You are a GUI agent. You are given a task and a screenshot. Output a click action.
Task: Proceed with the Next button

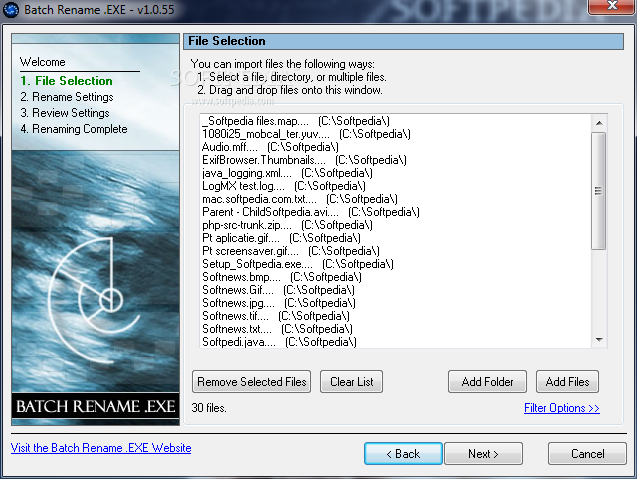[483, 453]
